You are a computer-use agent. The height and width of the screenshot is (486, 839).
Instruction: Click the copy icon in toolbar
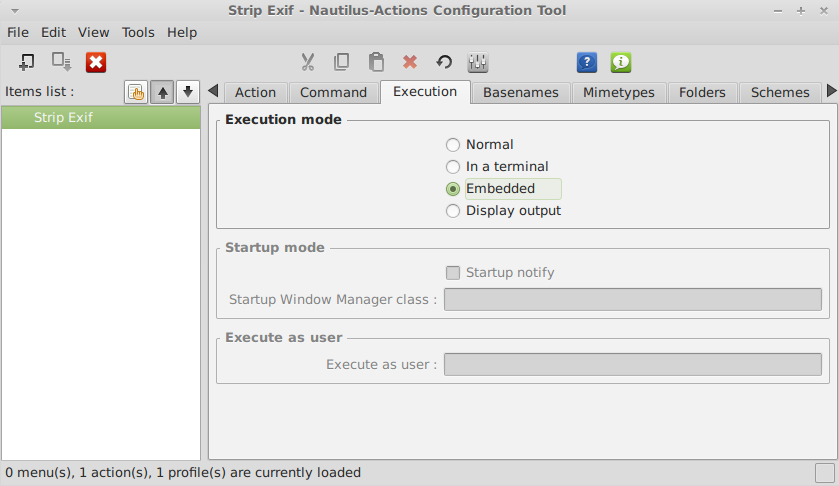[x=341, y=62]
